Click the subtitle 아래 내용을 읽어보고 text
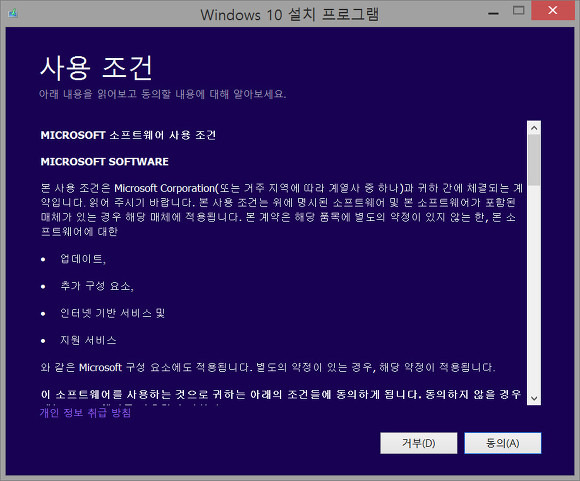This screenshot has width=580, height=481. click(162, 94)
